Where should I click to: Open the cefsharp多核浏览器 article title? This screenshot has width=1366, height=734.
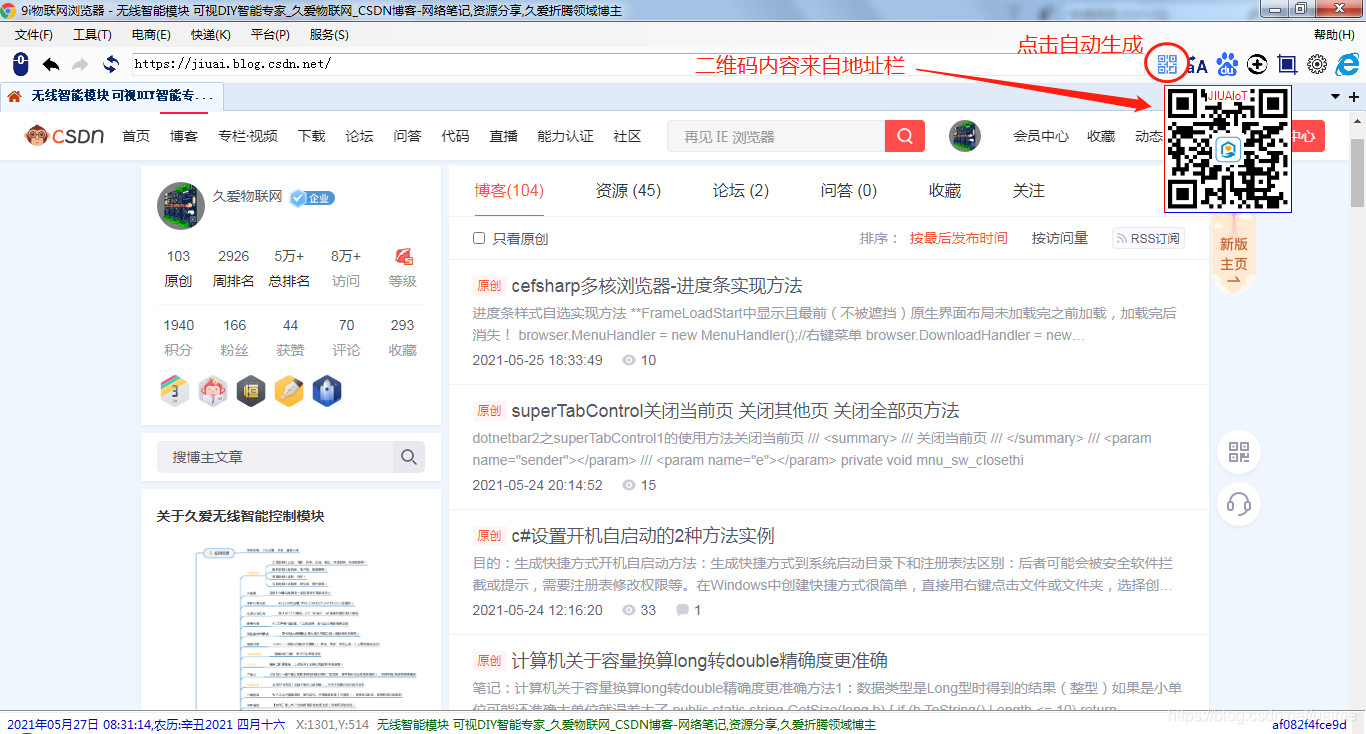click(657, 286)
